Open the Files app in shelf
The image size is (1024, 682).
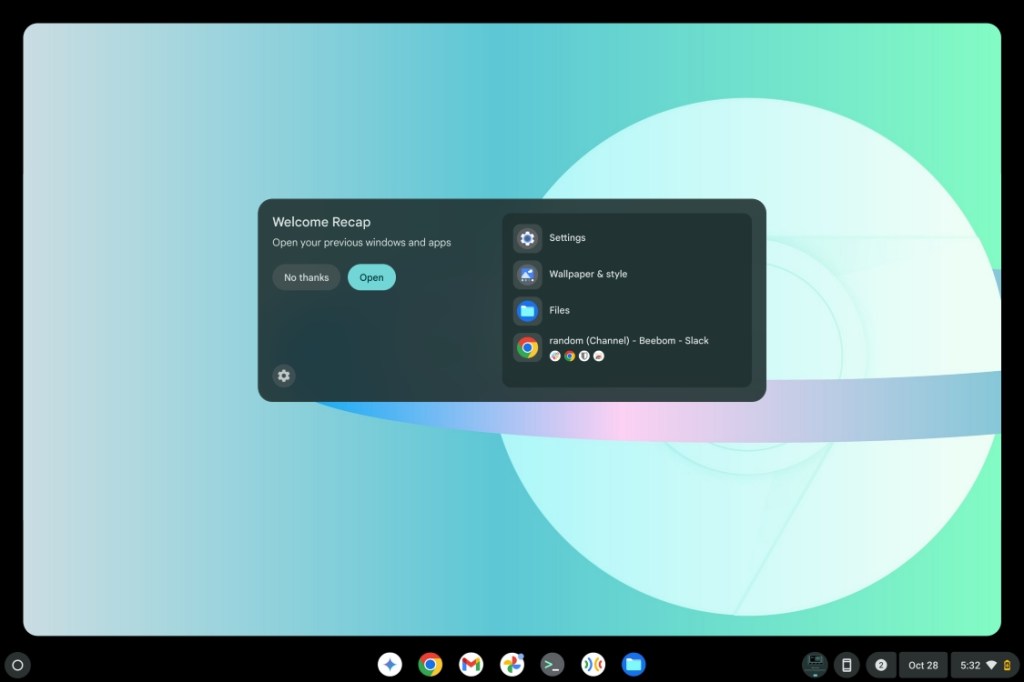[633, 664]
